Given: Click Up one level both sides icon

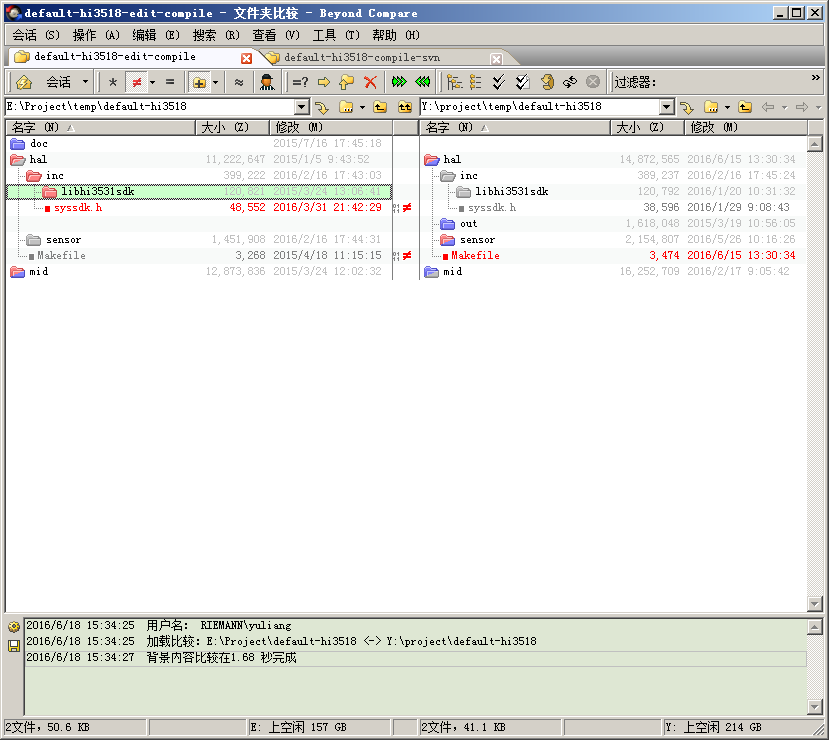Looking at the screenshot, I should pos(405,107).
